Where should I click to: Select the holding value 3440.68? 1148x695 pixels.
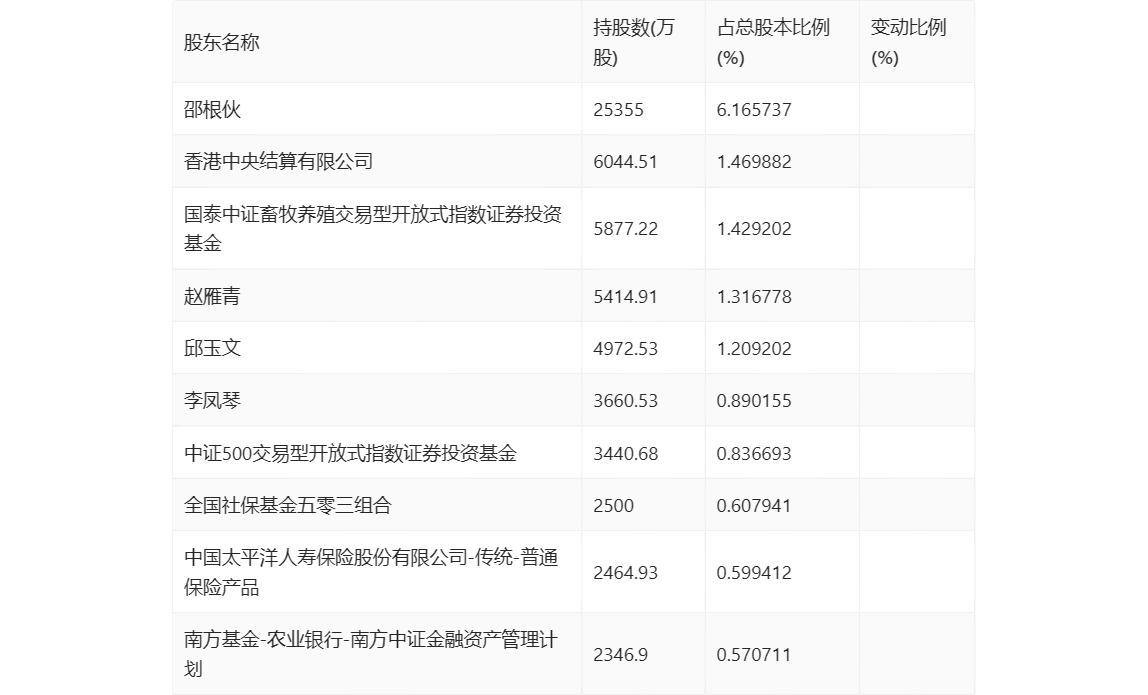coord(625,453)
